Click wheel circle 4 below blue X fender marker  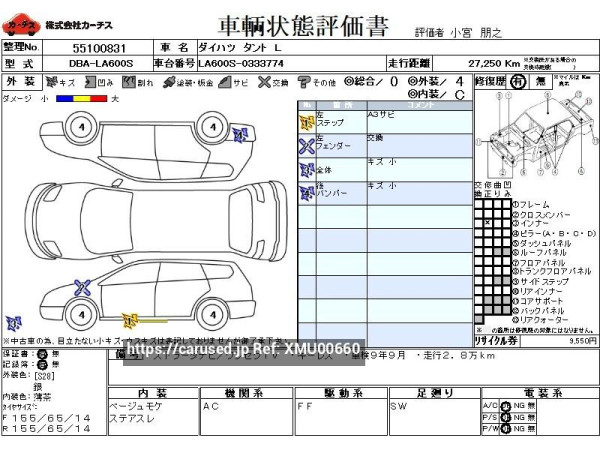[82, 315]
